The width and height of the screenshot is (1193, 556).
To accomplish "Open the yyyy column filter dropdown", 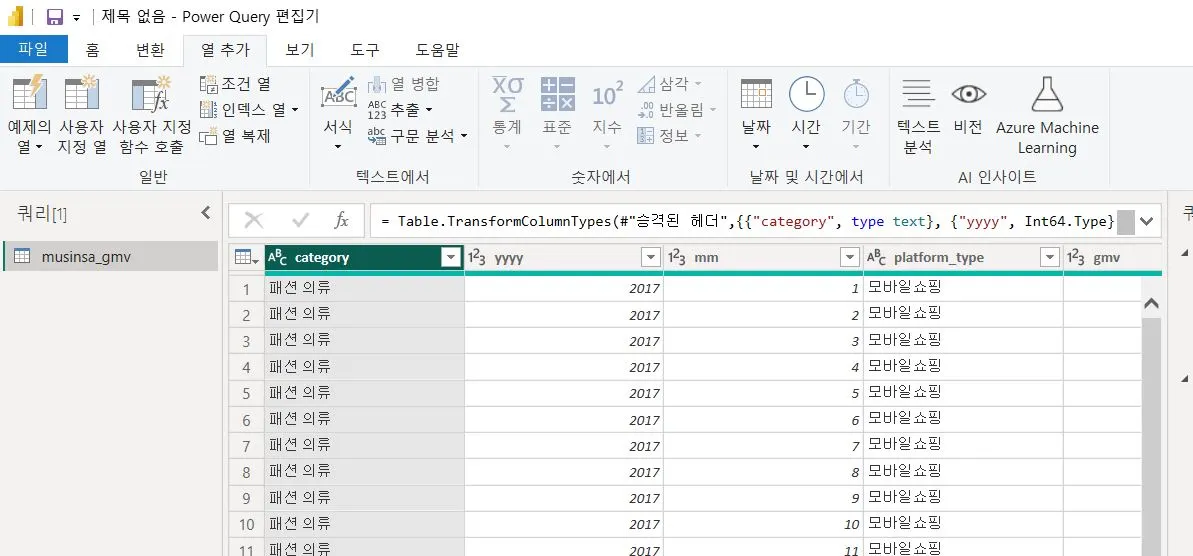I will point(651,258).
